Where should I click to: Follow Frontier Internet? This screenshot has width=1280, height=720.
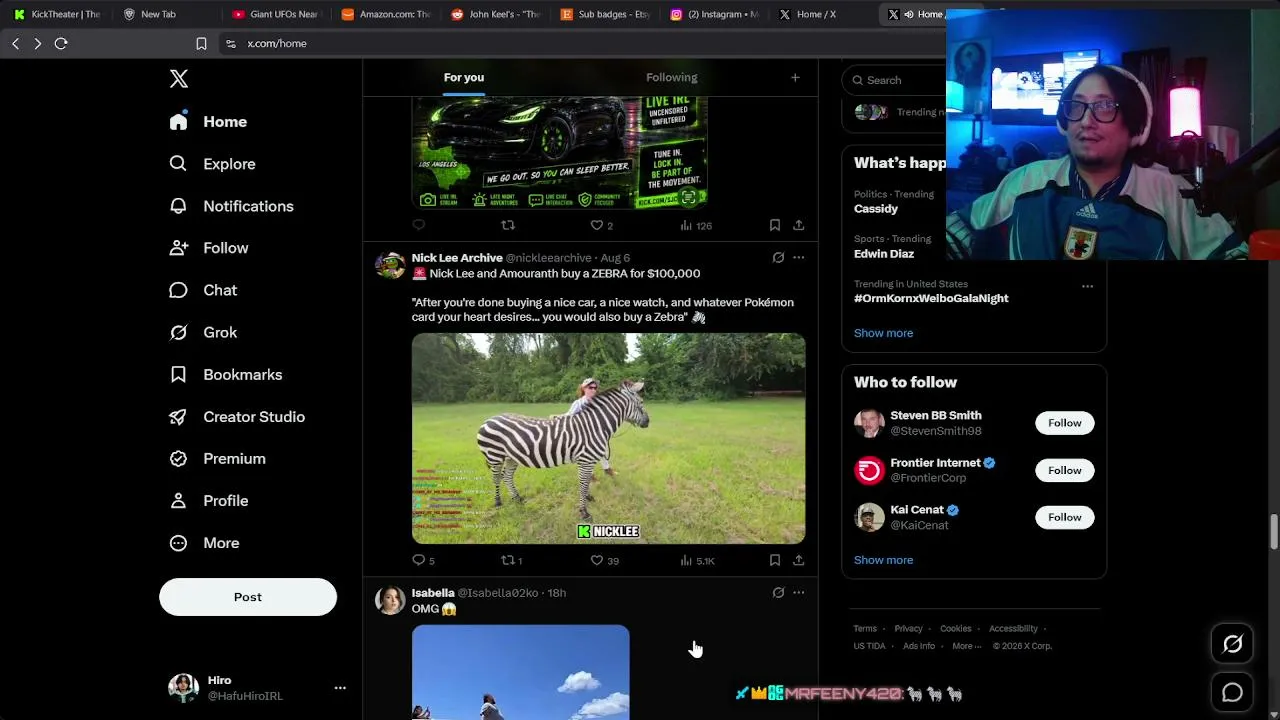(x=1065, y=470)
